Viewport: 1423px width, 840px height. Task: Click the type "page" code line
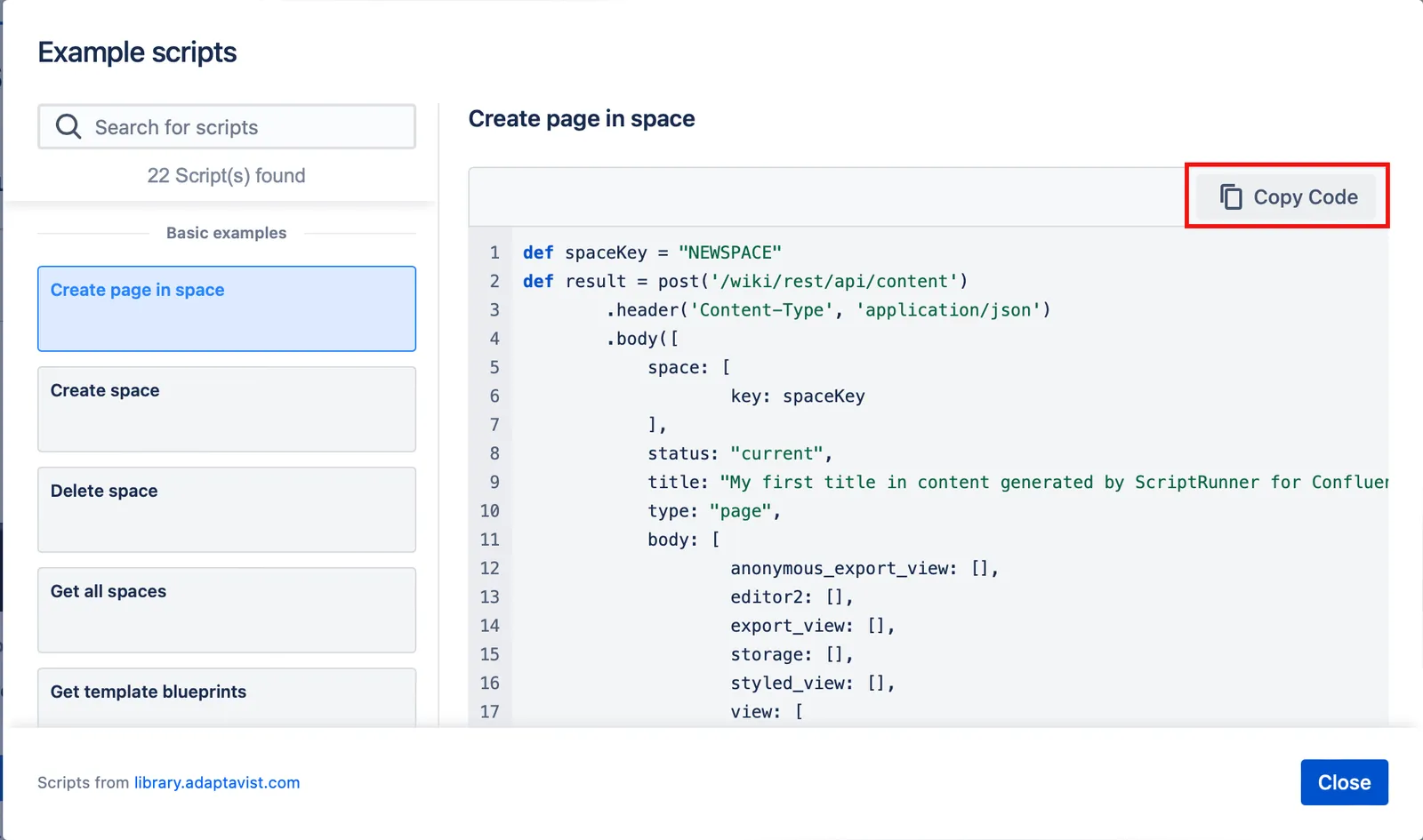tap(714, 510)
